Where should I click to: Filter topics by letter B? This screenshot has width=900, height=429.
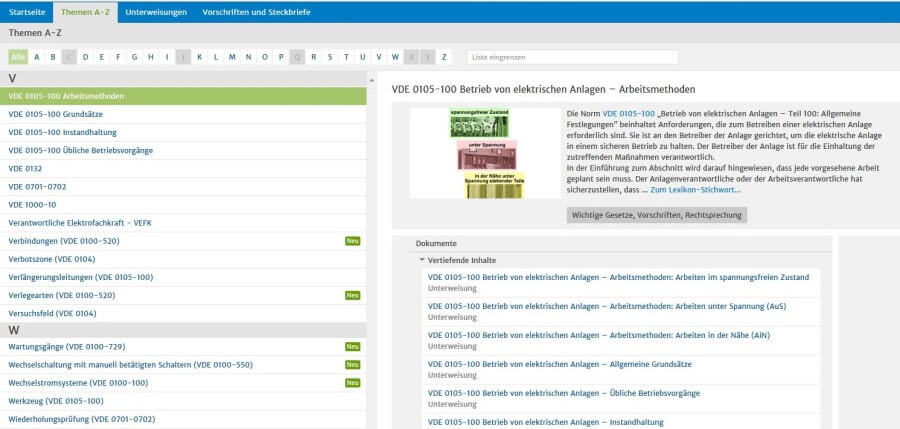coord(53,57)
